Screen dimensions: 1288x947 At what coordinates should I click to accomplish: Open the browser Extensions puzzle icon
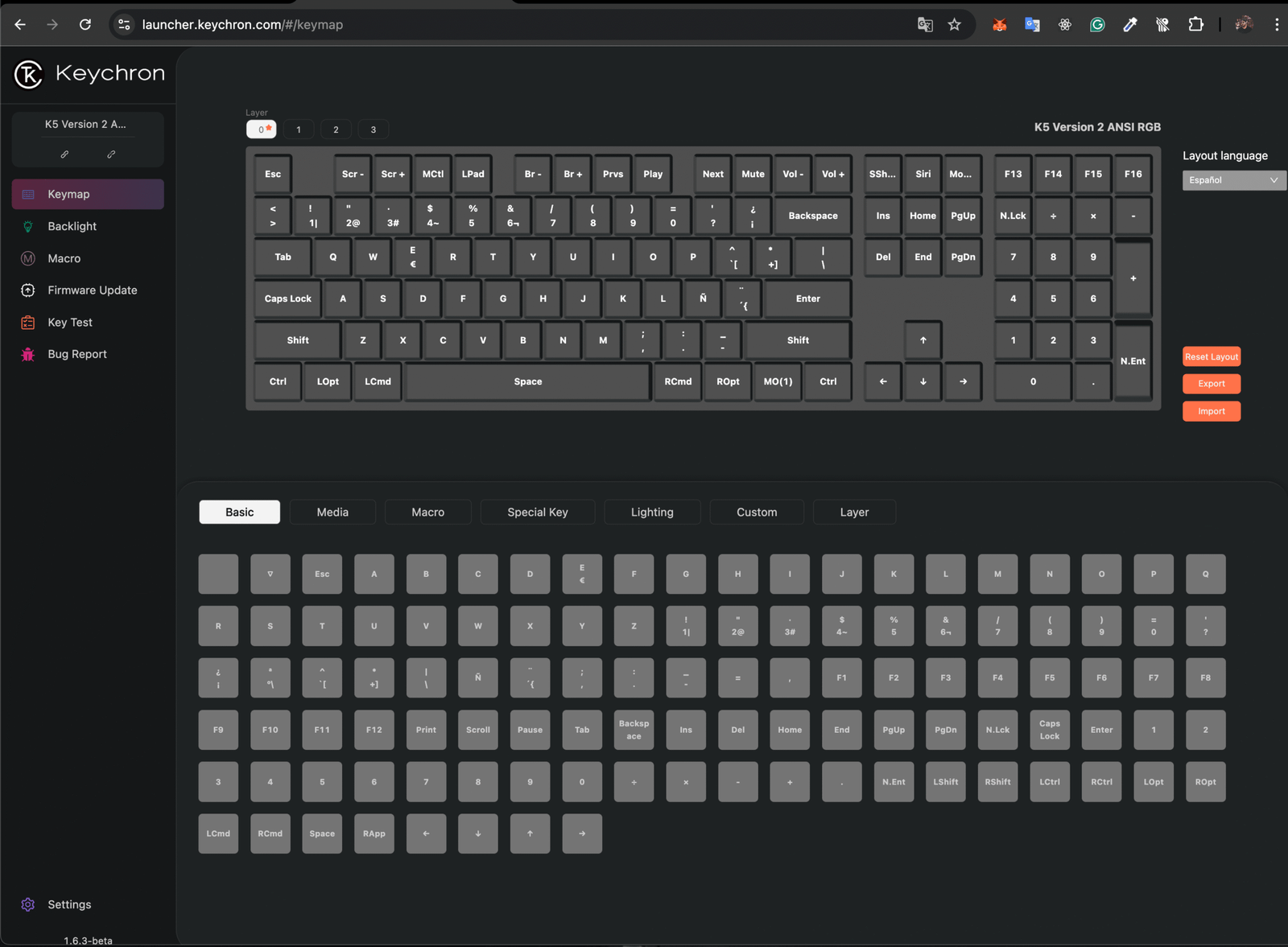1196,24
